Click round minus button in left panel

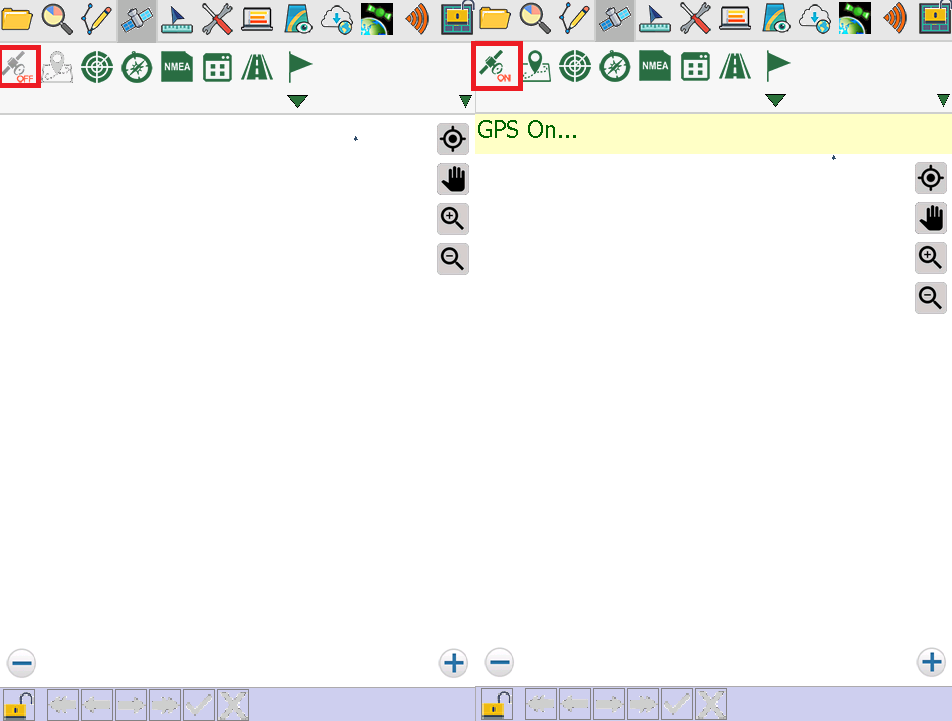coord(21,663)
